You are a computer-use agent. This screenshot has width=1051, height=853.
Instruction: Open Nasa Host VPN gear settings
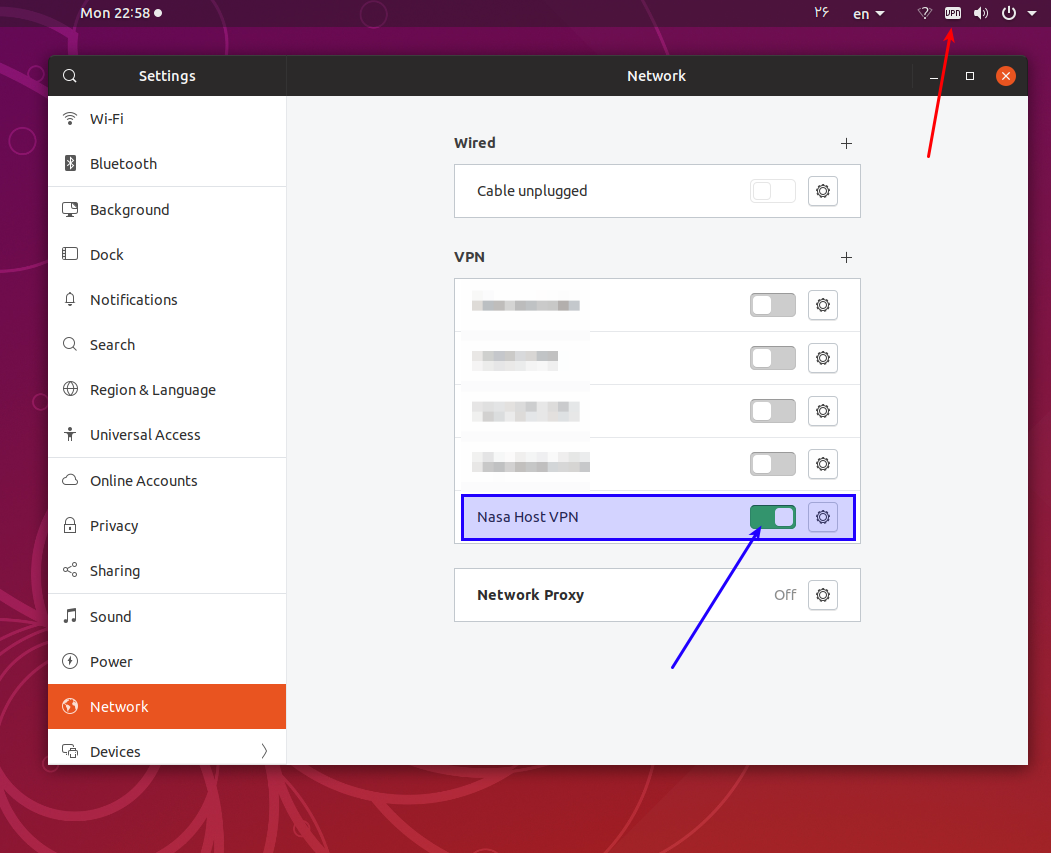823,517
